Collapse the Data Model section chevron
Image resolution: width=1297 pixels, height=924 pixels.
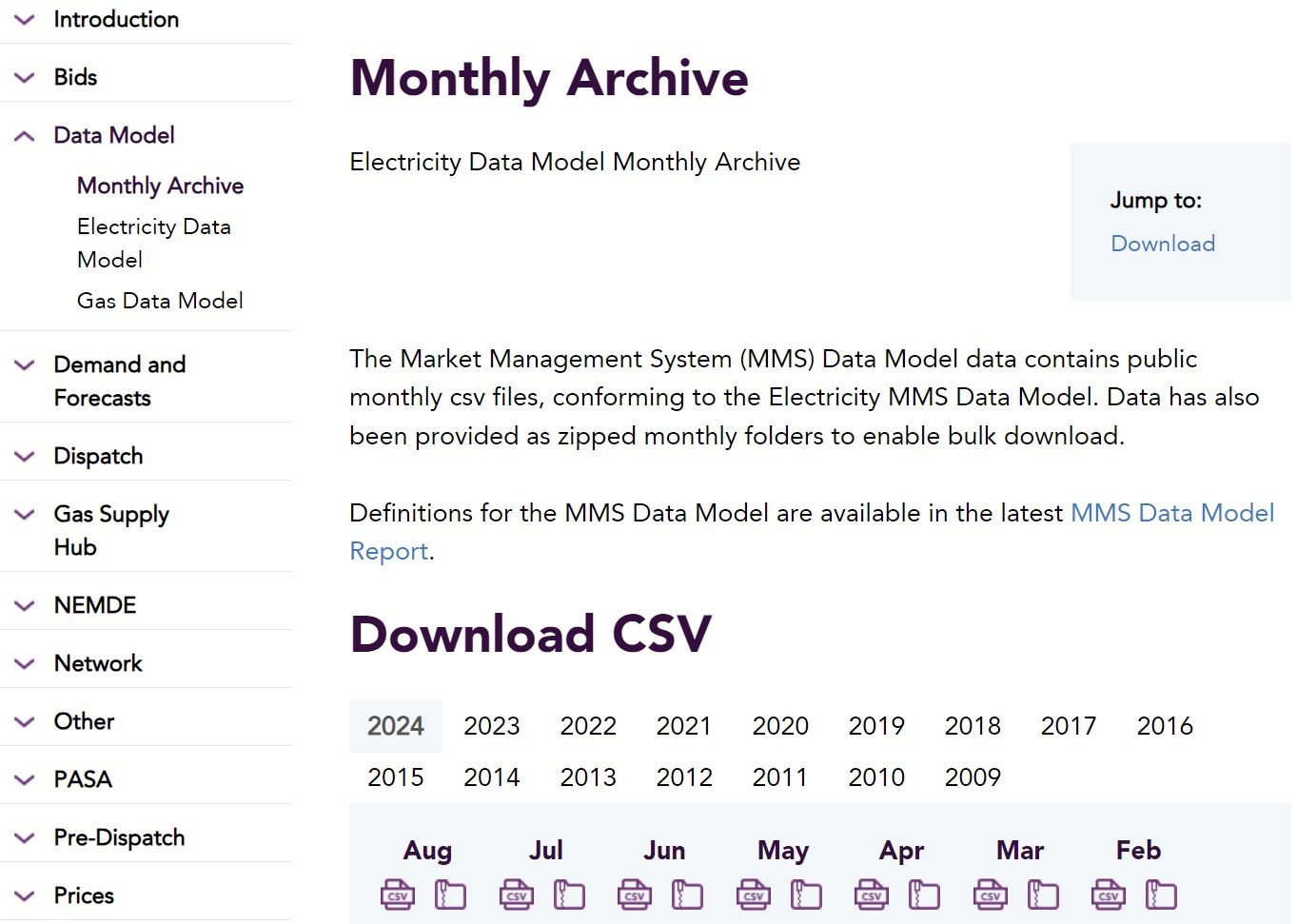25,136
